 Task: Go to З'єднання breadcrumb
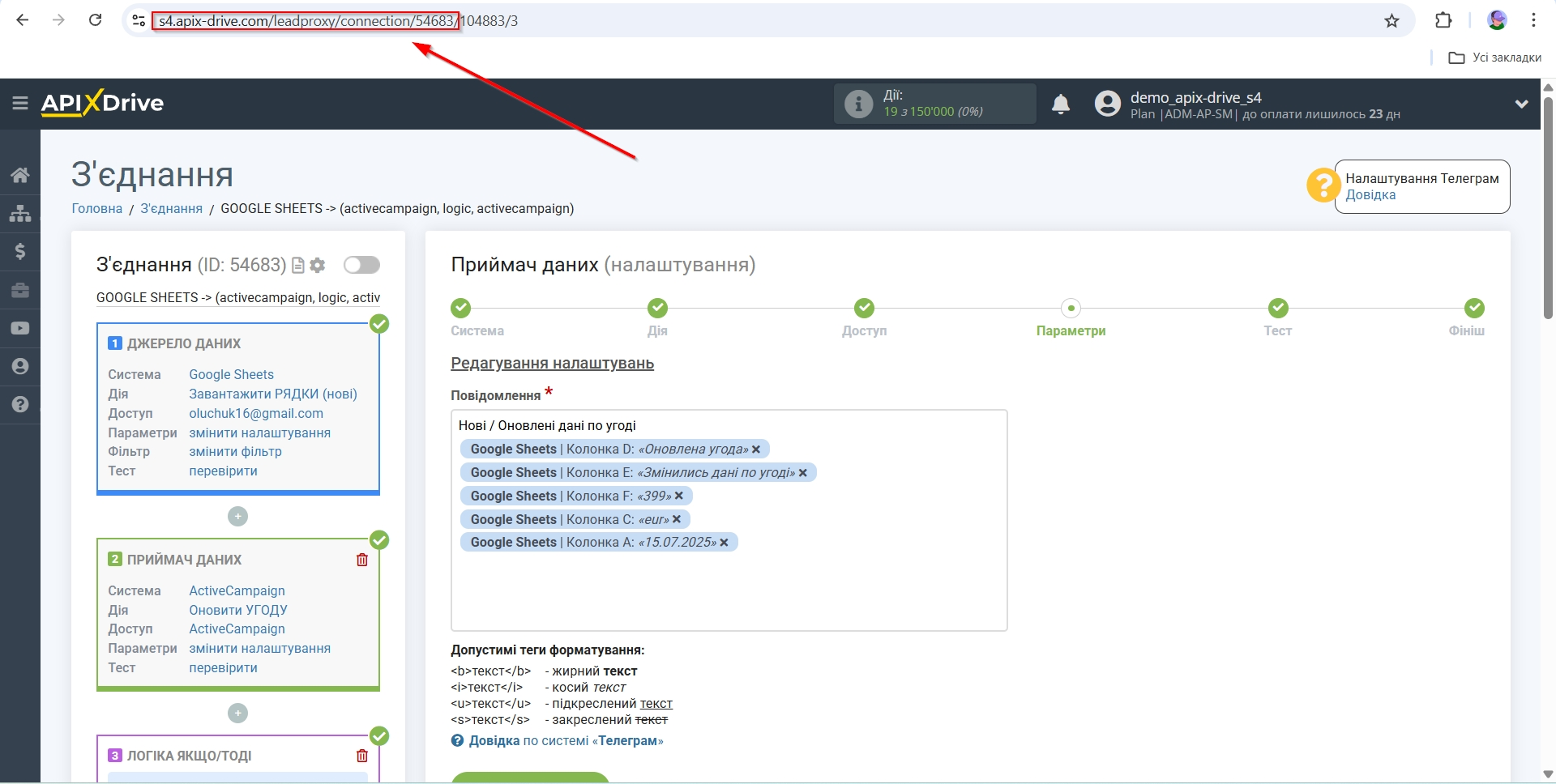[171, 208]
